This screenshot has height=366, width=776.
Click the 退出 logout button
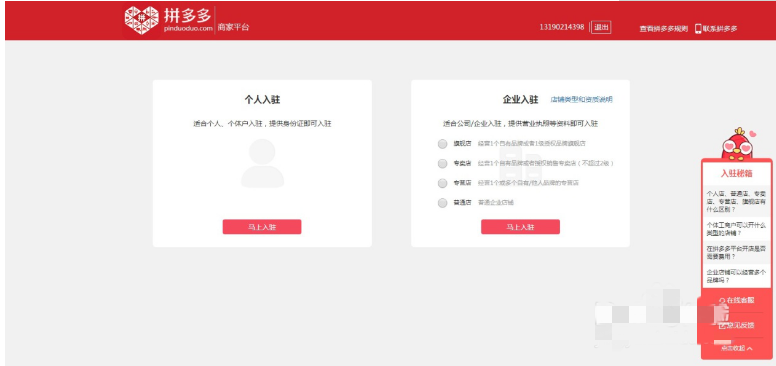point(601,27)
